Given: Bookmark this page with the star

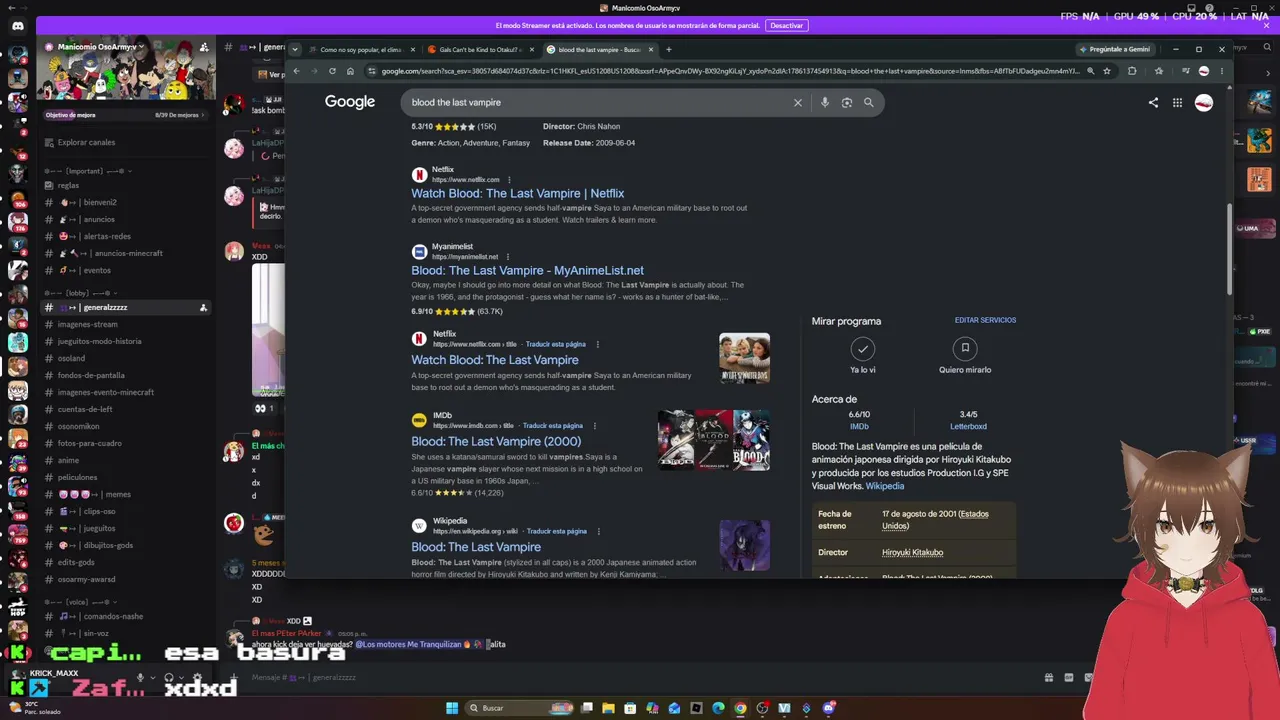Looking at the screenshot, I should pos(1107,71).
